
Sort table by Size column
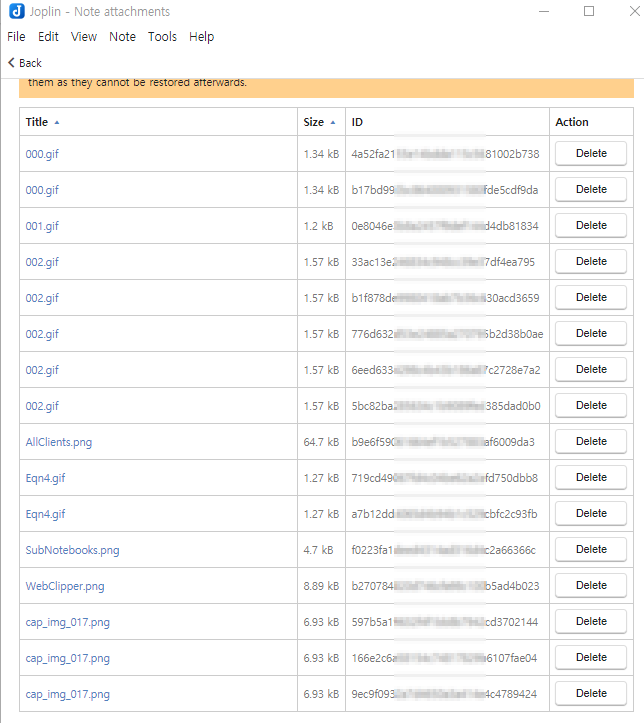pos(319,122)
